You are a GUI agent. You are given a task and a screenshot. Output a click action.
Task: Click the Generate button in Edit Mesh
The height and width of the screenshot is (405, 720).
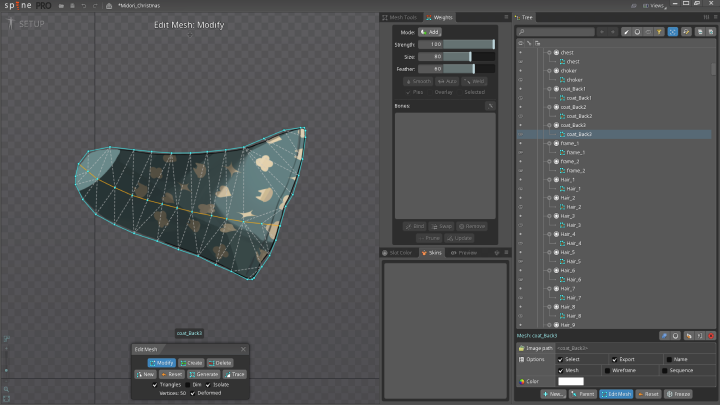coord(203,374)
